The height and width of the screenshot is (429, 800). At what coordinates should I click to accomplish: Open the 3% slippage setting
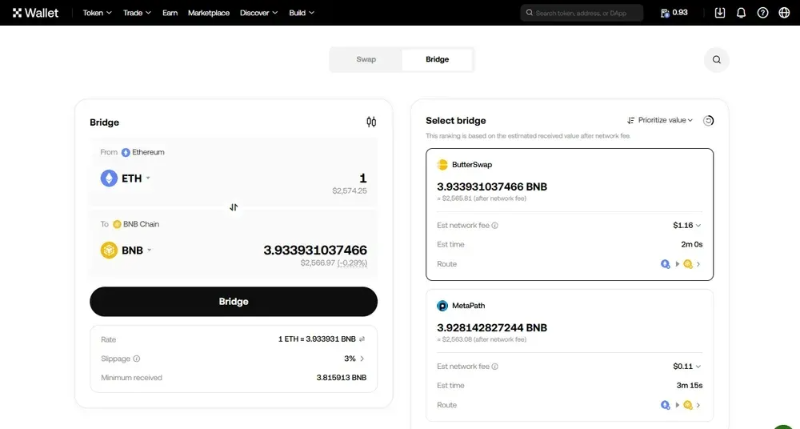(x=354, y=359)
